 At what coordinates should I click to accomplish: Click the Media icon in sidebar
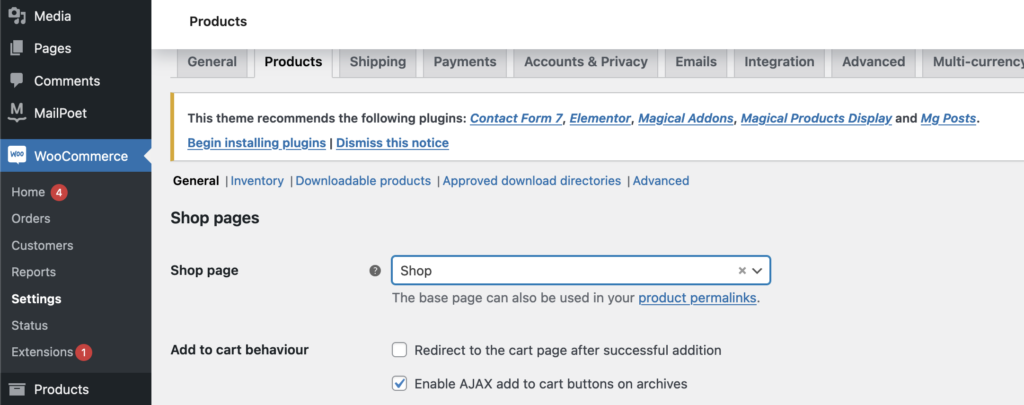point(17,16)
